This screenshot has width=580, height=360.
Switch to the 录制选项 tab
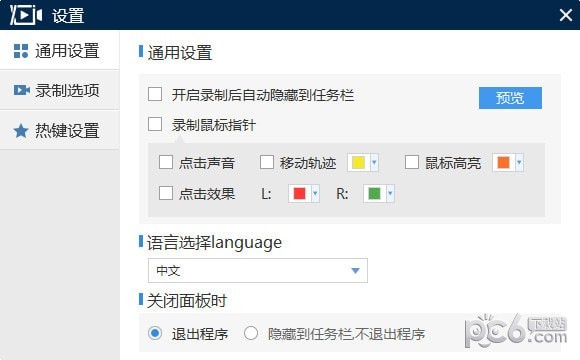(60, 90)
